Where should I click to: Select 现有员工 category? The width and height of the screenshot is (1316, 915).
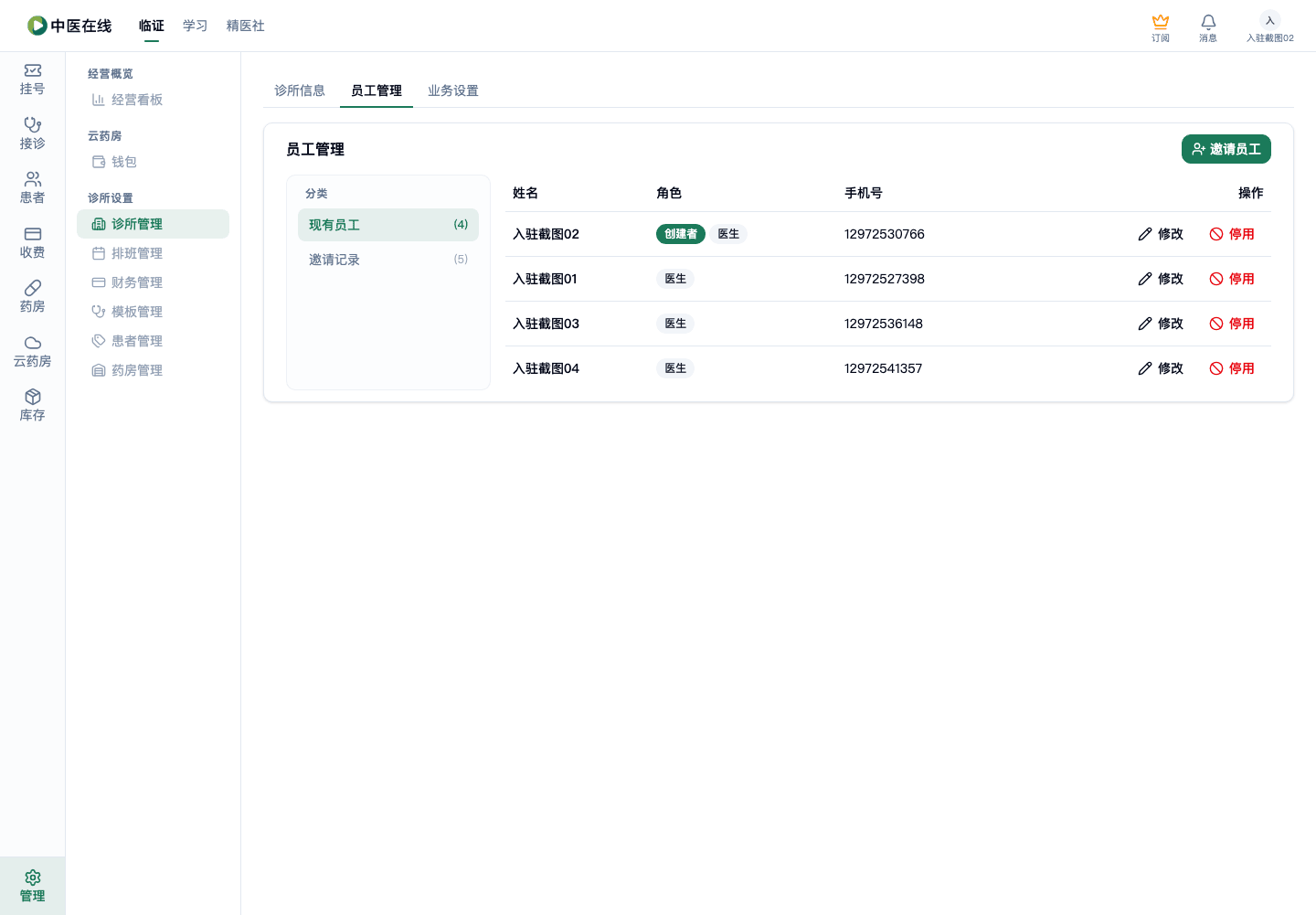pyautogui.click(x=388, y=225)
